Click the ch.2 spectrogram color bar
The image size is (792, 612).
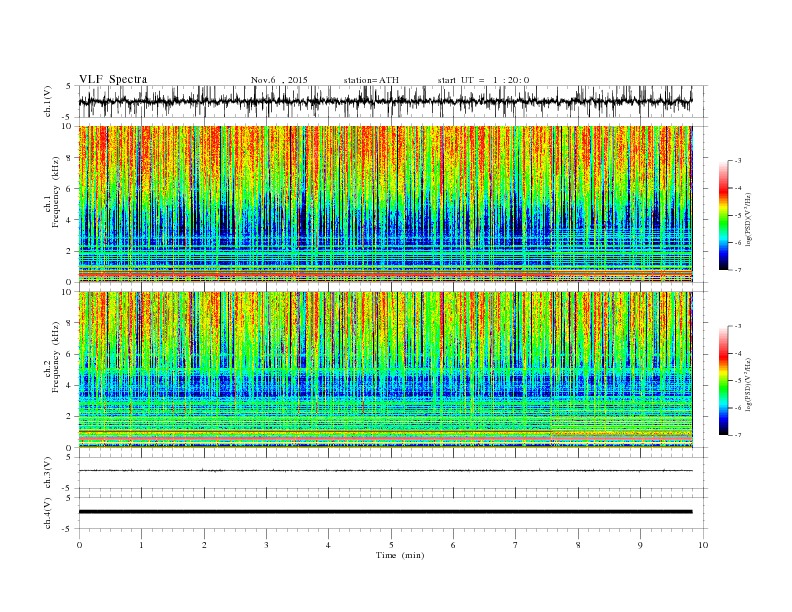click(723, 381)
